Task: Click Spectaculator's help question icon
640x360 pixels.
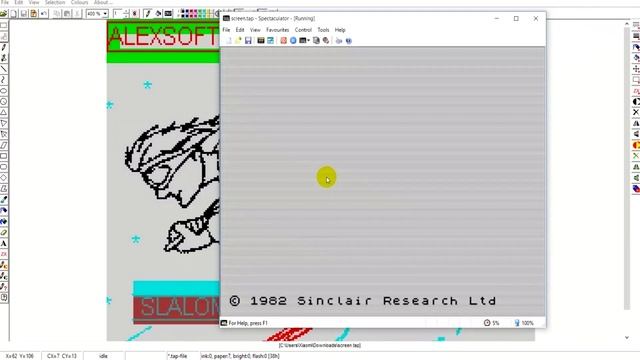Action: pyautogui.click(x=349, y=40)
